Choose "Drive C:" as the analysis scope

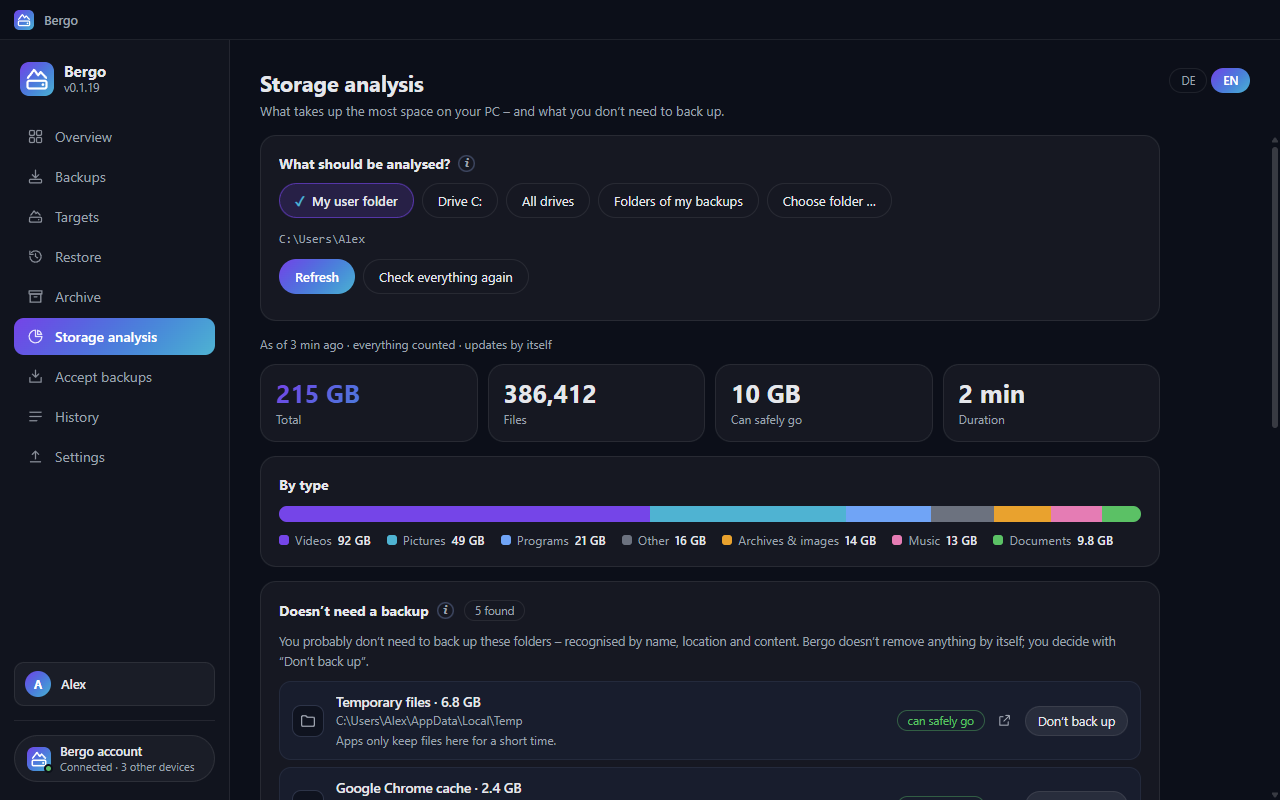pyautogui.click(x=460, y=201)
